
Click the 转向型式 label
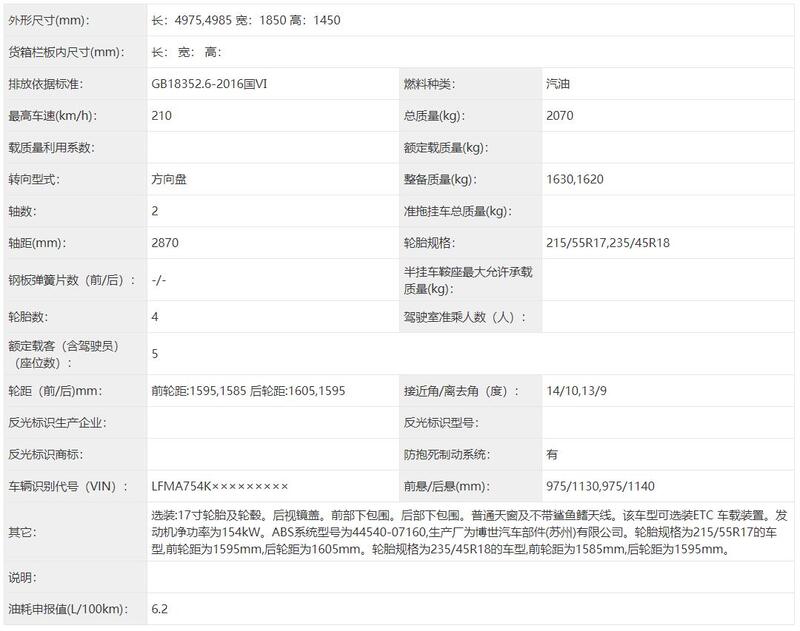34,180
